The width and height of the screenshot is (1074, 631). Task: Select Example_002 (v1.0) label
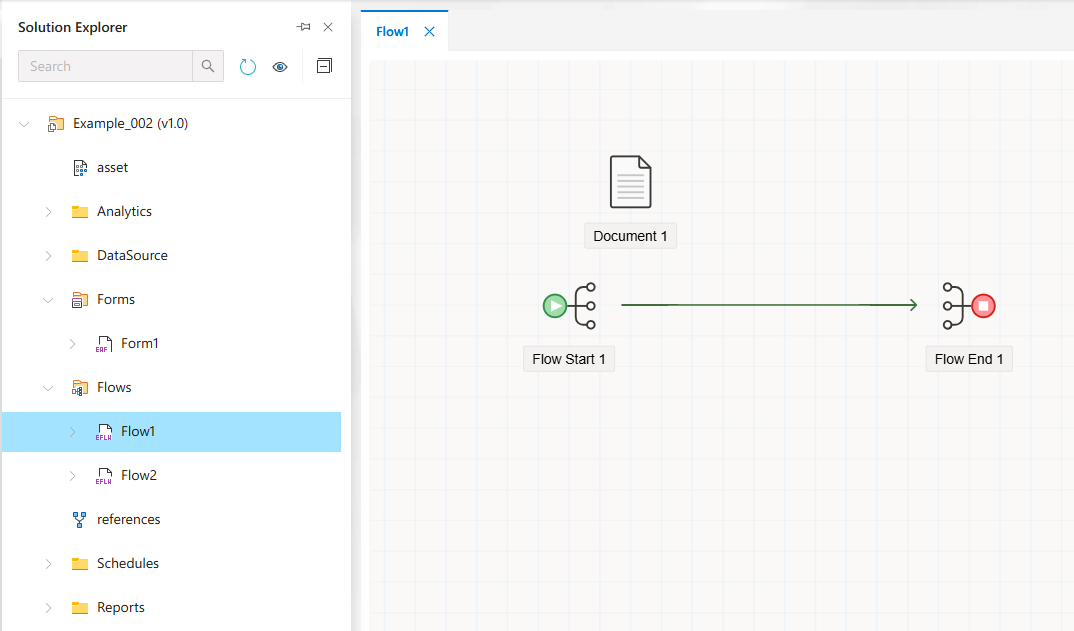pyautogui.click(x=131, y=123)
